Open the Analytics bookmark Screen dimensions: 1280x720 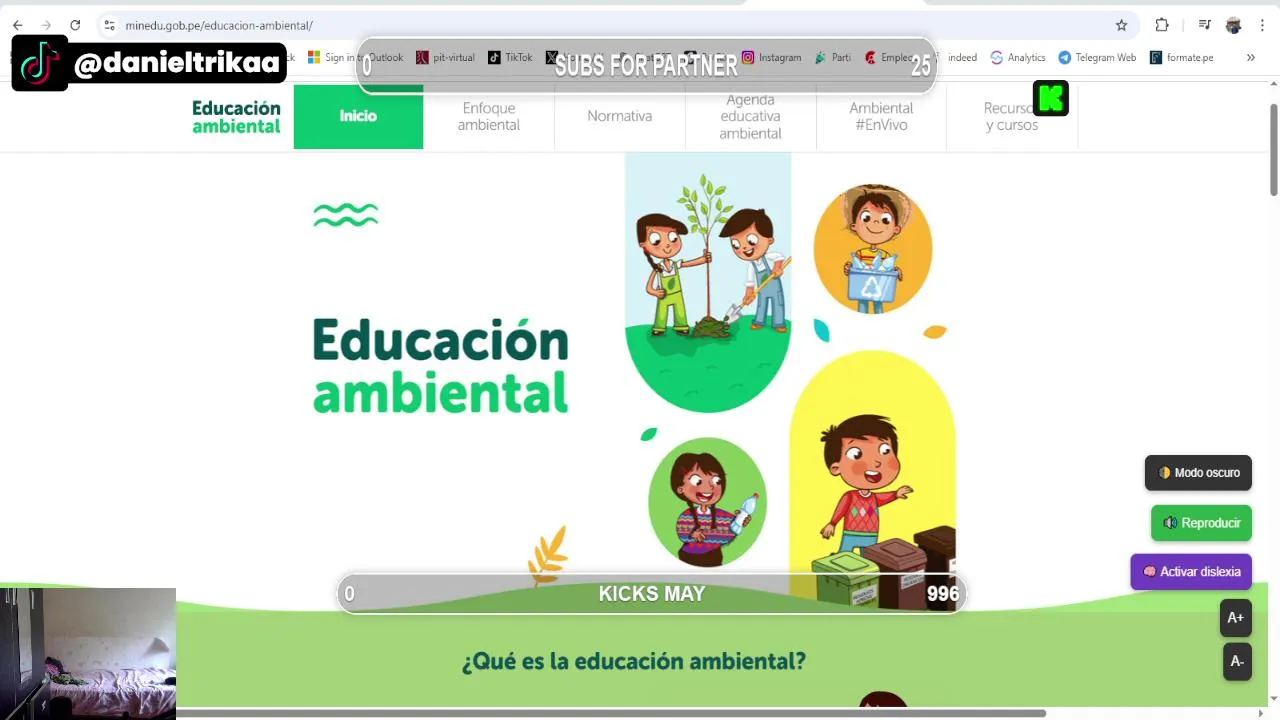(1018, 58)
